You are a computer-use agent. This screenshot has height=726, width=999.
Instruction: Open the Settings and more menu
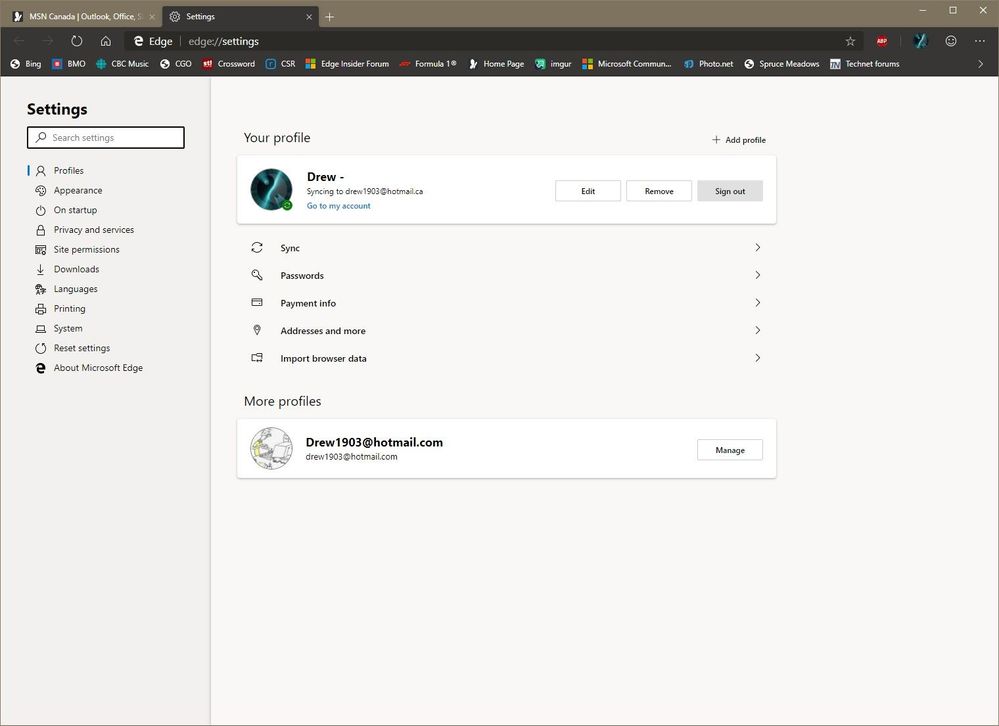pyautogui.click(x=979, y=41)
